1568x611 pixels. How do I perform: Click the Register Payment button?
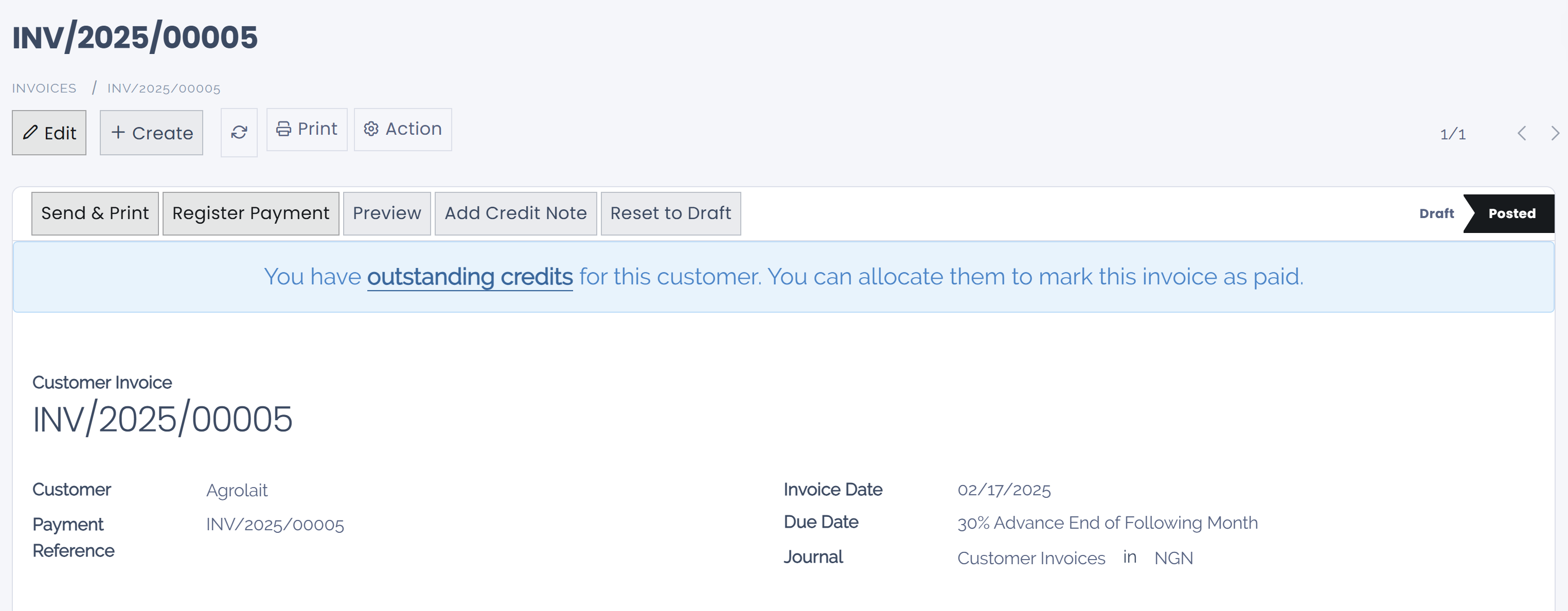click(250, 213)
